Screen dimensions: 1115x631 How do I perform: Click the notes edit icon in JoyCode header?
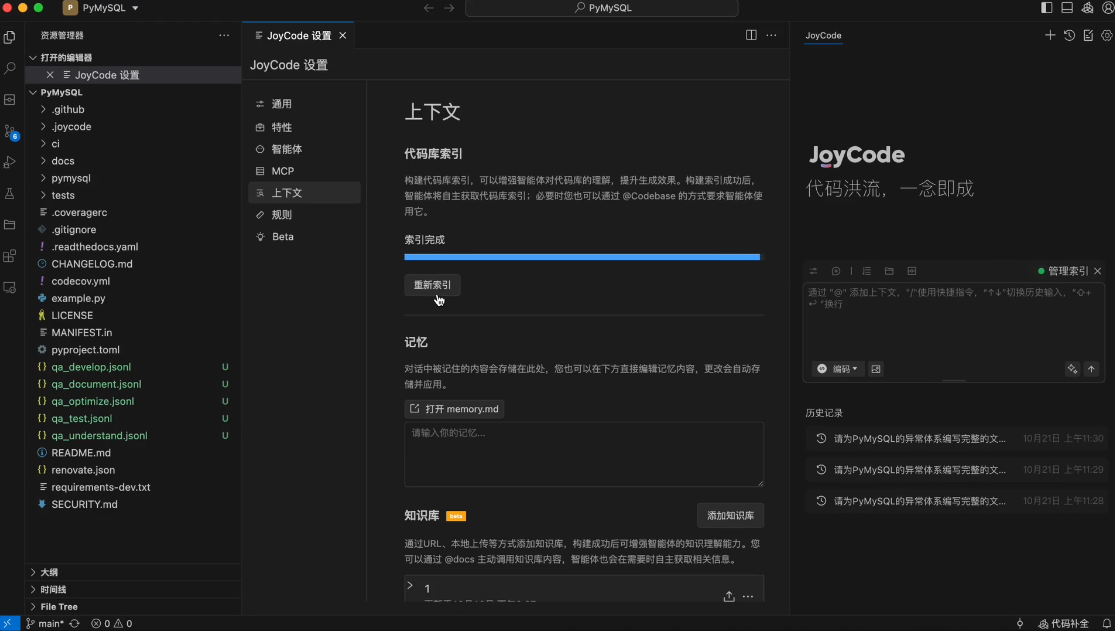coord(1088,35)
